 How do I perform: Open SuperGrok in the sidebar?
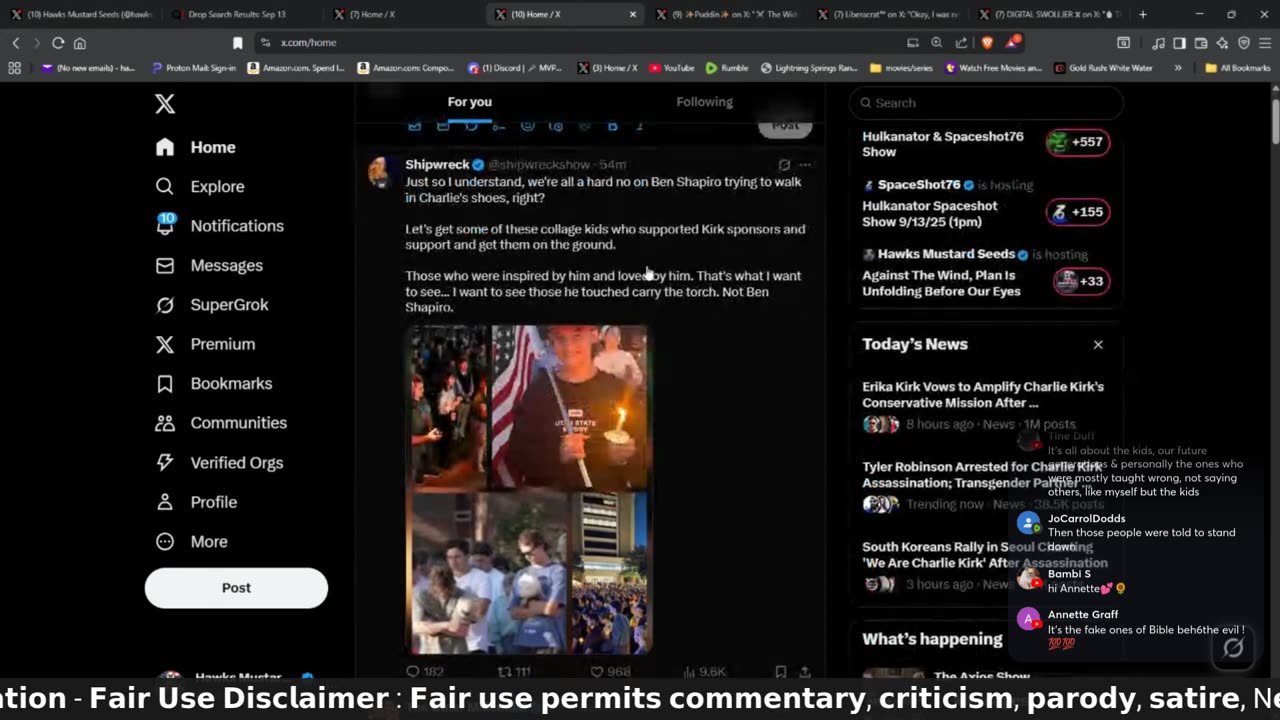(x=212, y=305)
